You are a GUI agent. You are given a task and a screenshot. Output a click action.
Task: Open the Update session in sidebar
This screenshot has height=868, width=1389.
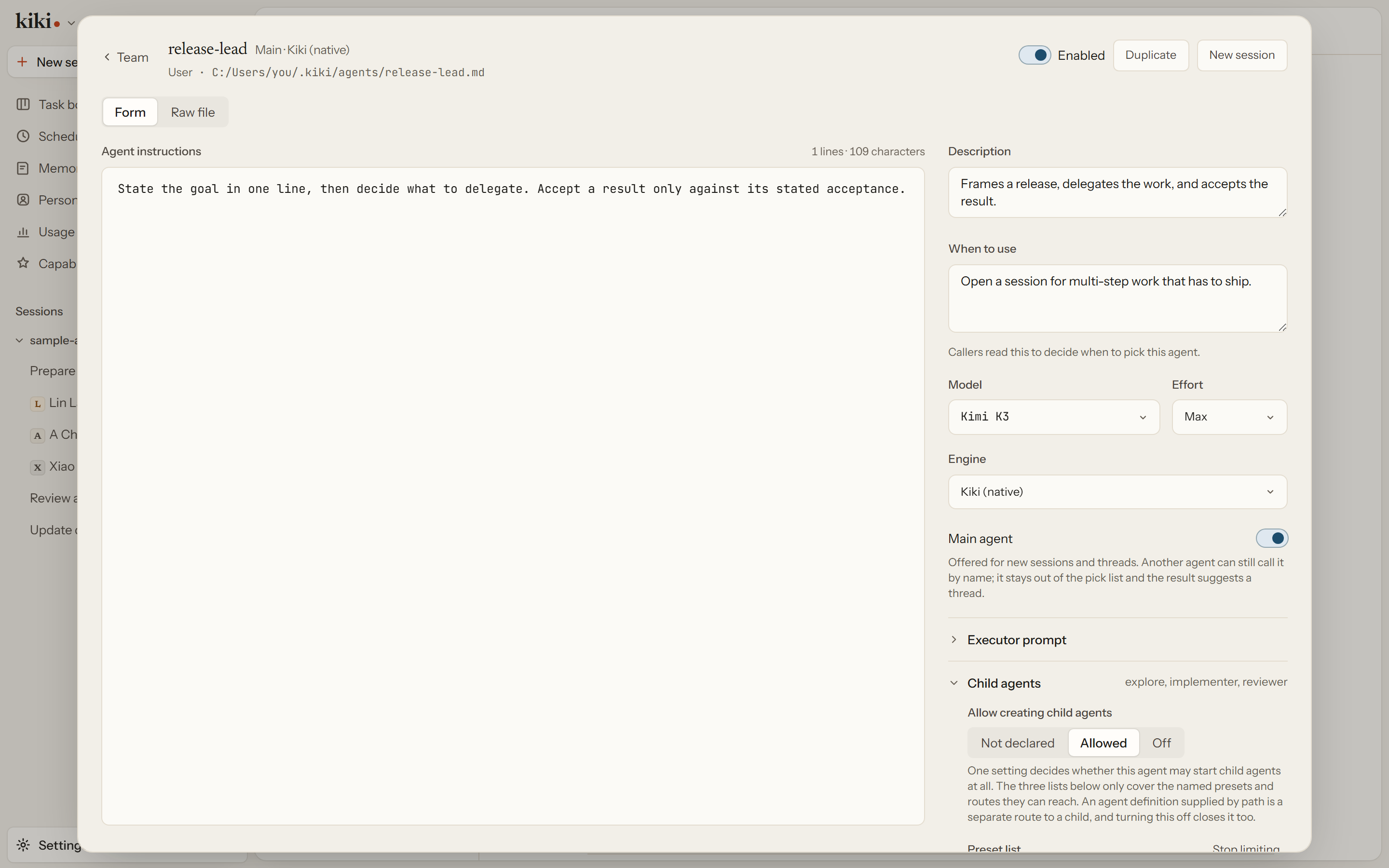[53, 530]
